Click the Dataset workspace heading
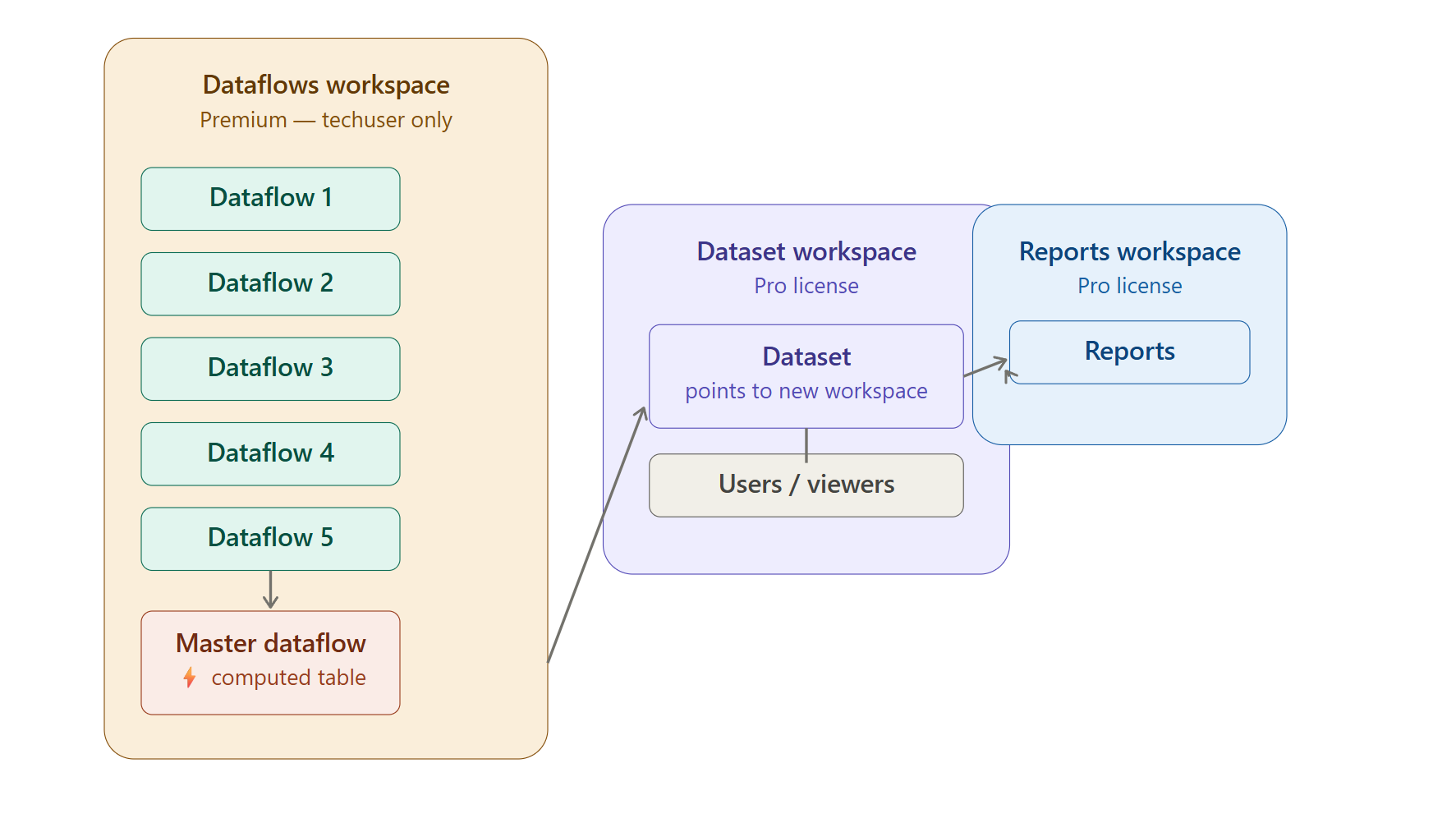This screenshot has width=1456, height=823. click(806, 251)
